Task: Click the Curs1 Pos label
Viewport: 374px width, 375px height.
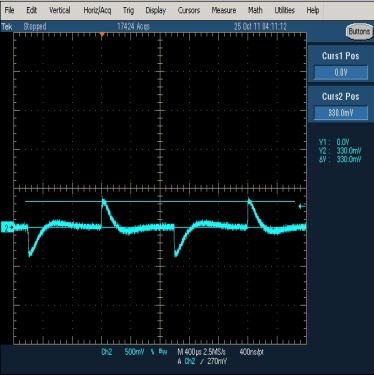Action: click(x=340, y=56)
